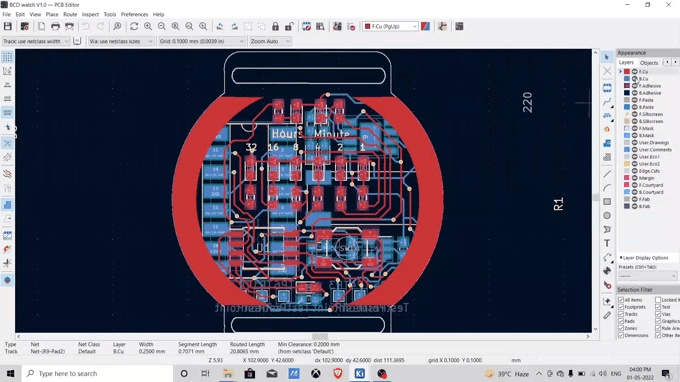Image resolution: width=680 pixels, height=382 pixels.
Task: Refresh the view with the redraw icon
Action: 134,26
